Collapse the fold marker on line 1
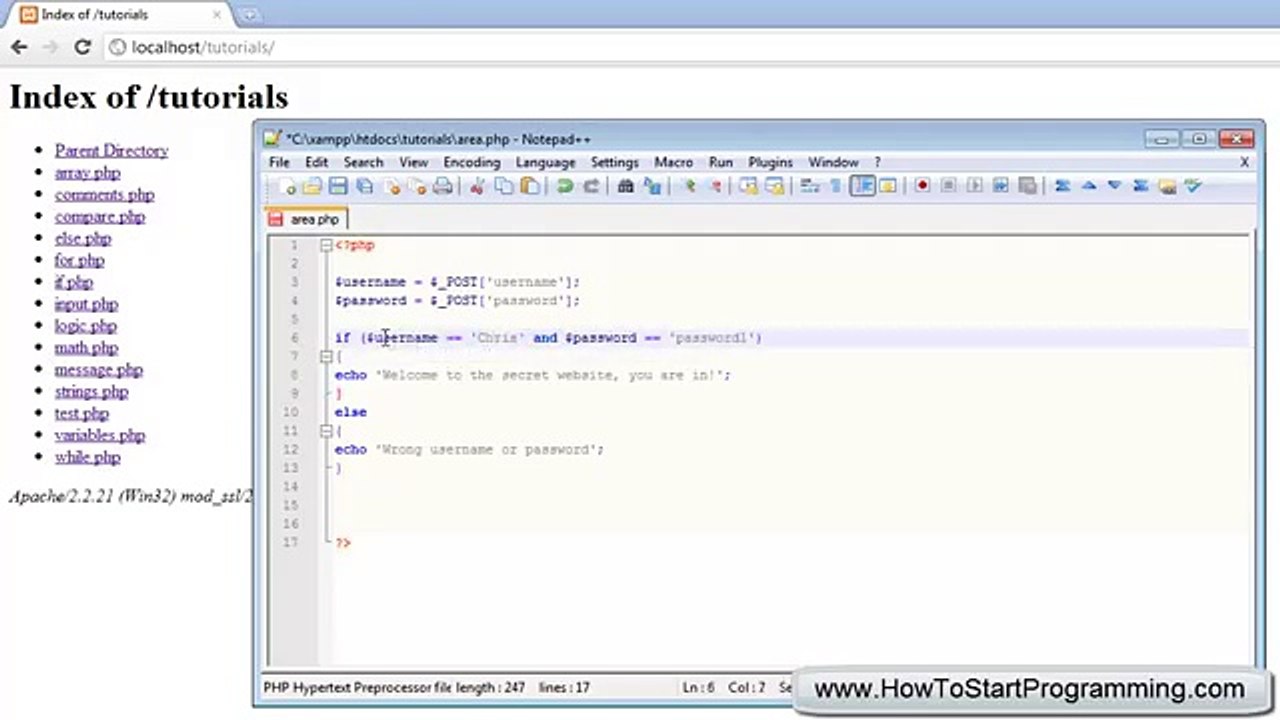The width and height of the screenshot is (1280, 720). pyautogui.click(x=326, y=245)
